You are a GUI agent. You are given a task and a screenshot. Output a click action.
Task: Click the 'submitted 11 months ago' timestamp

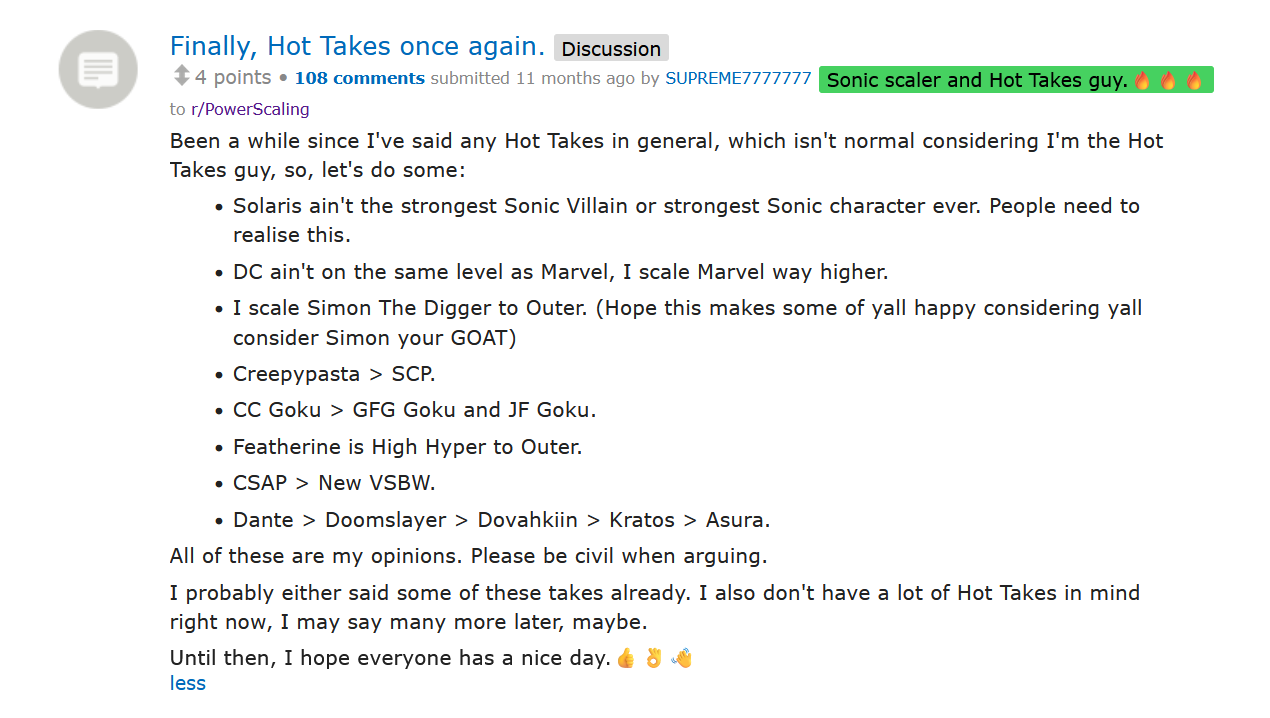coord(532,78)
